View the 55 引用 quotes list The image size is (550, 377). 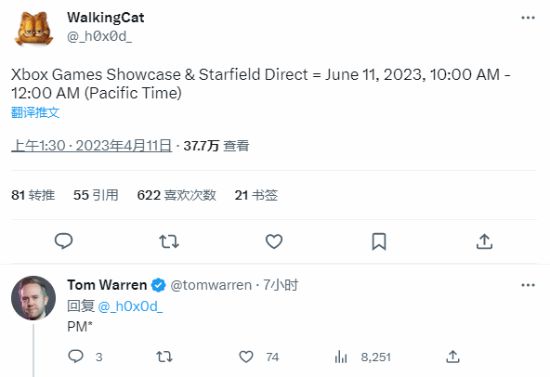pos(96,195)
